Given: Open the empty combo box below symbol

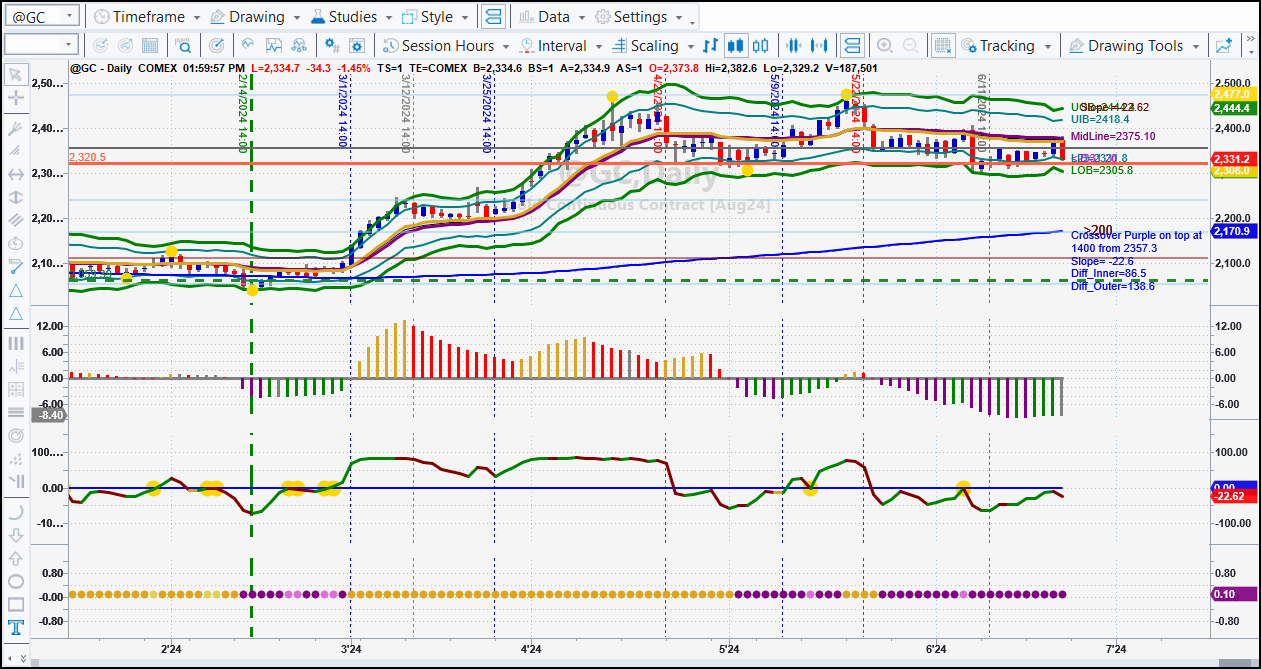Looking at the screenshot, I should 41,45.
